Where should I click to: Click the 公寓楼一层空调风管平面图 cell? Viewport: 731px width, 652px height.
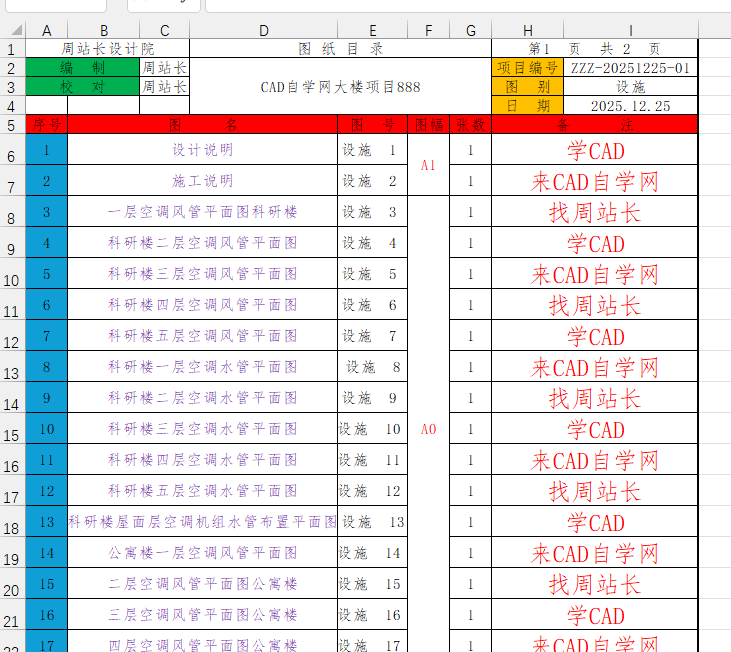202,553
